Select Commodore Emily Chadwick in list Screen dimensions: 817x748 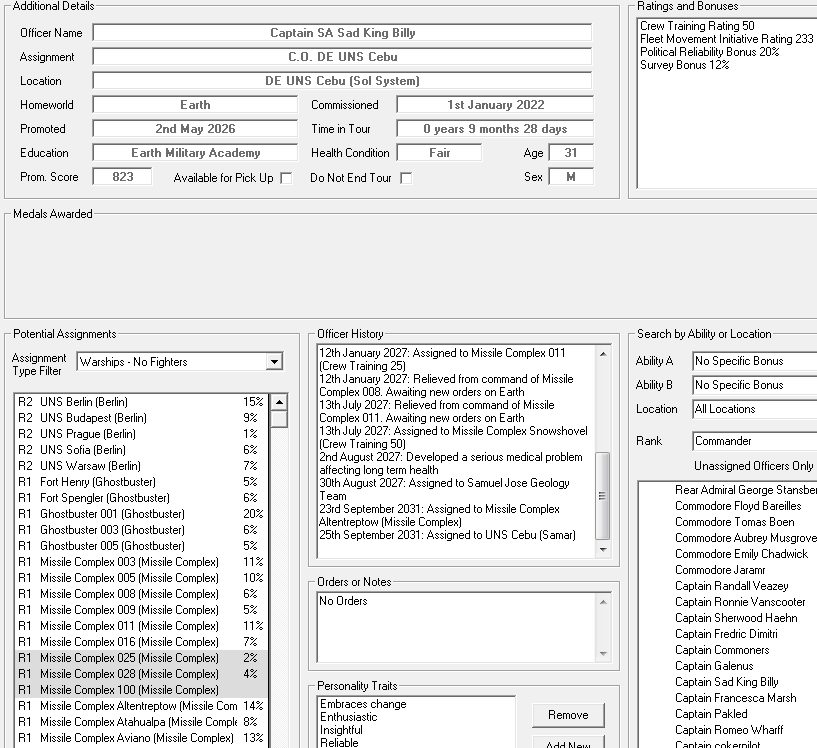pos(741,554)
